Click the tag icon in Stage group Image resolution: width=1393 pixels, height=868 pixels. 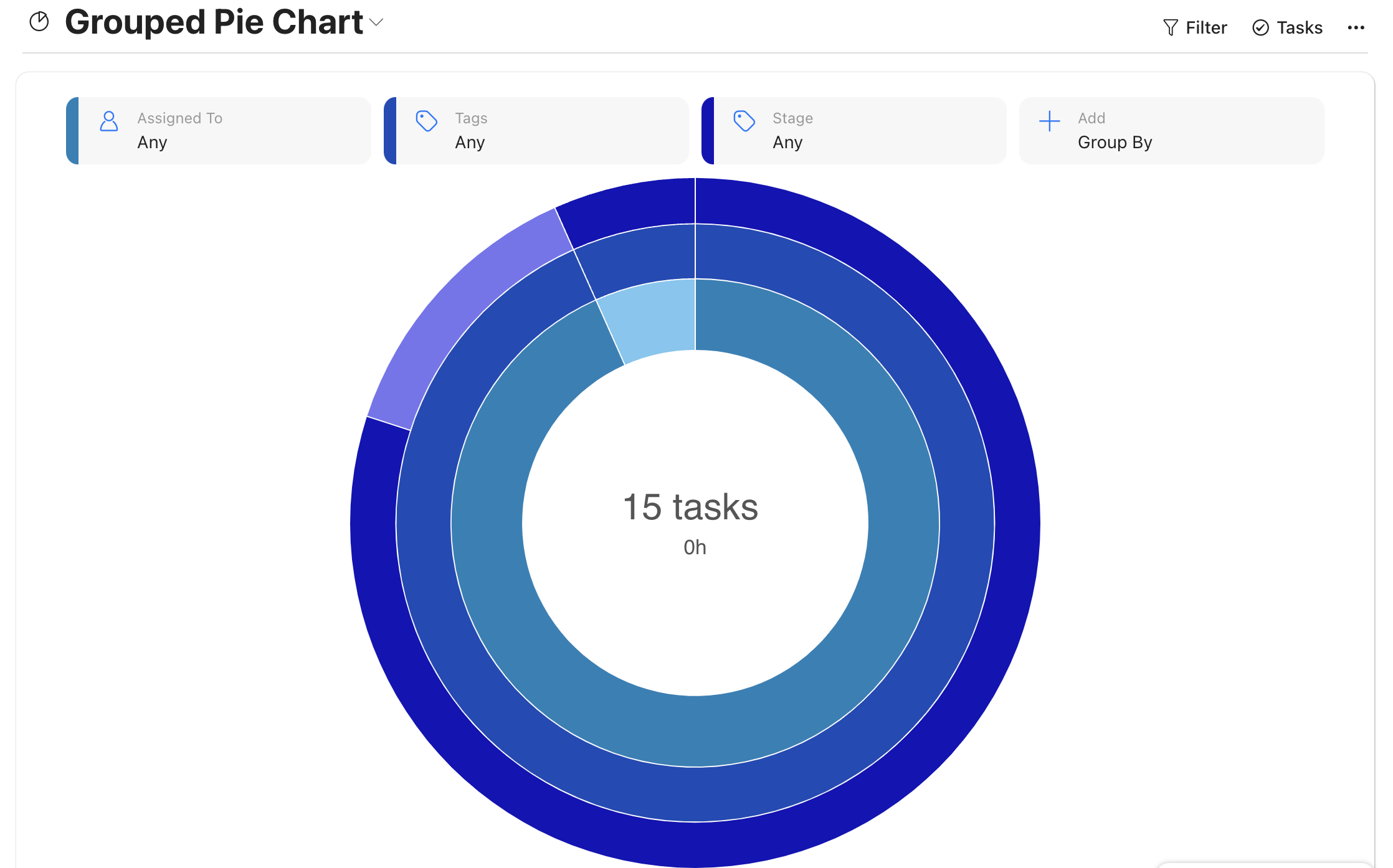[744, 121]
